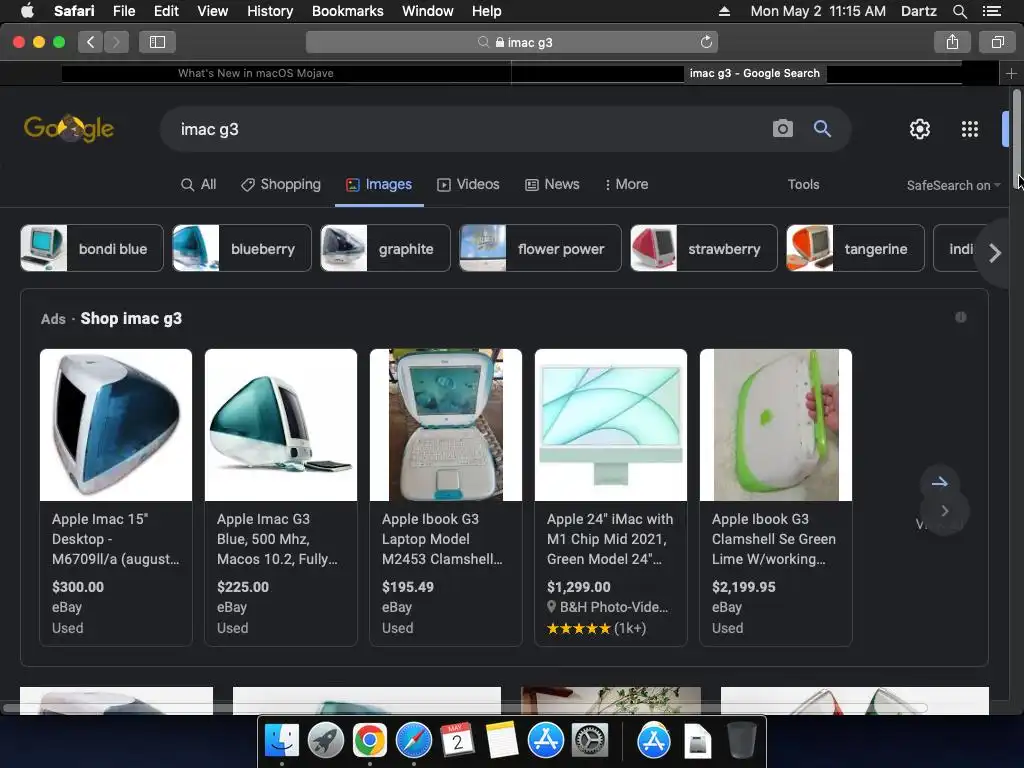Open Google search by image camera icon

coord(782,129)
